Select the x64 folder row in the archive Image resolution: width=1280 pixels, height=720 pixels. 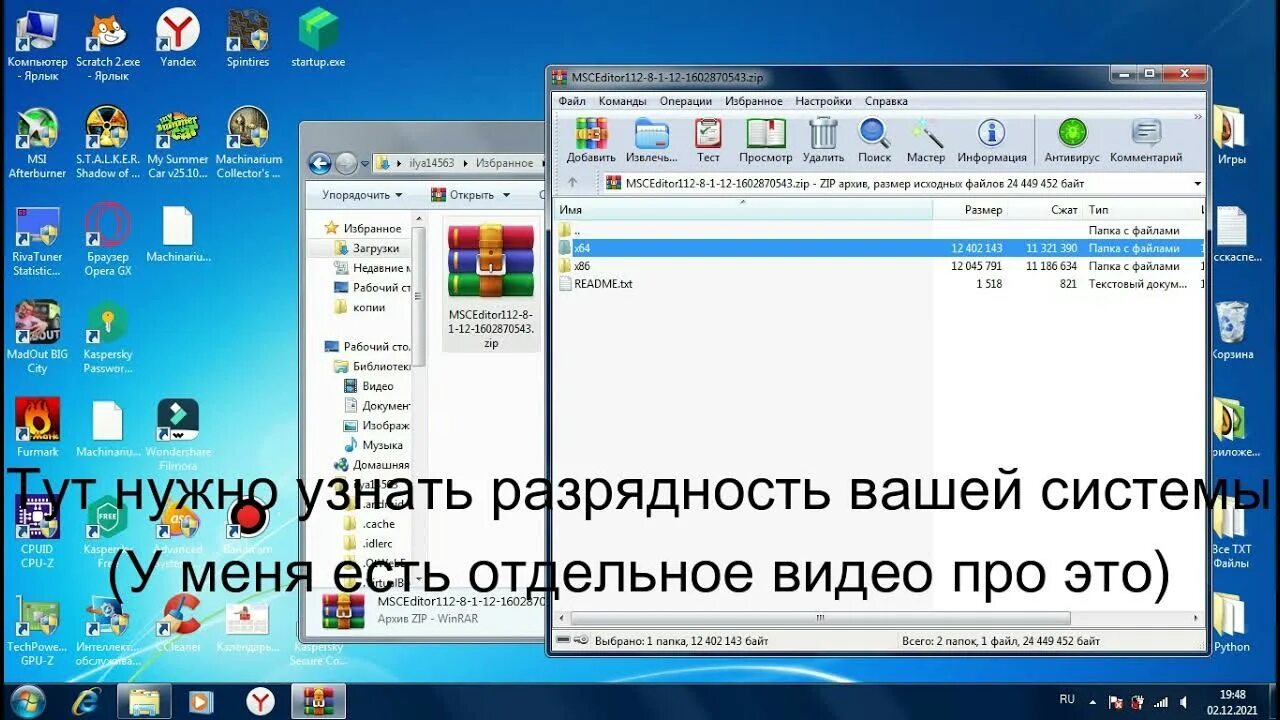coord(880,248)
